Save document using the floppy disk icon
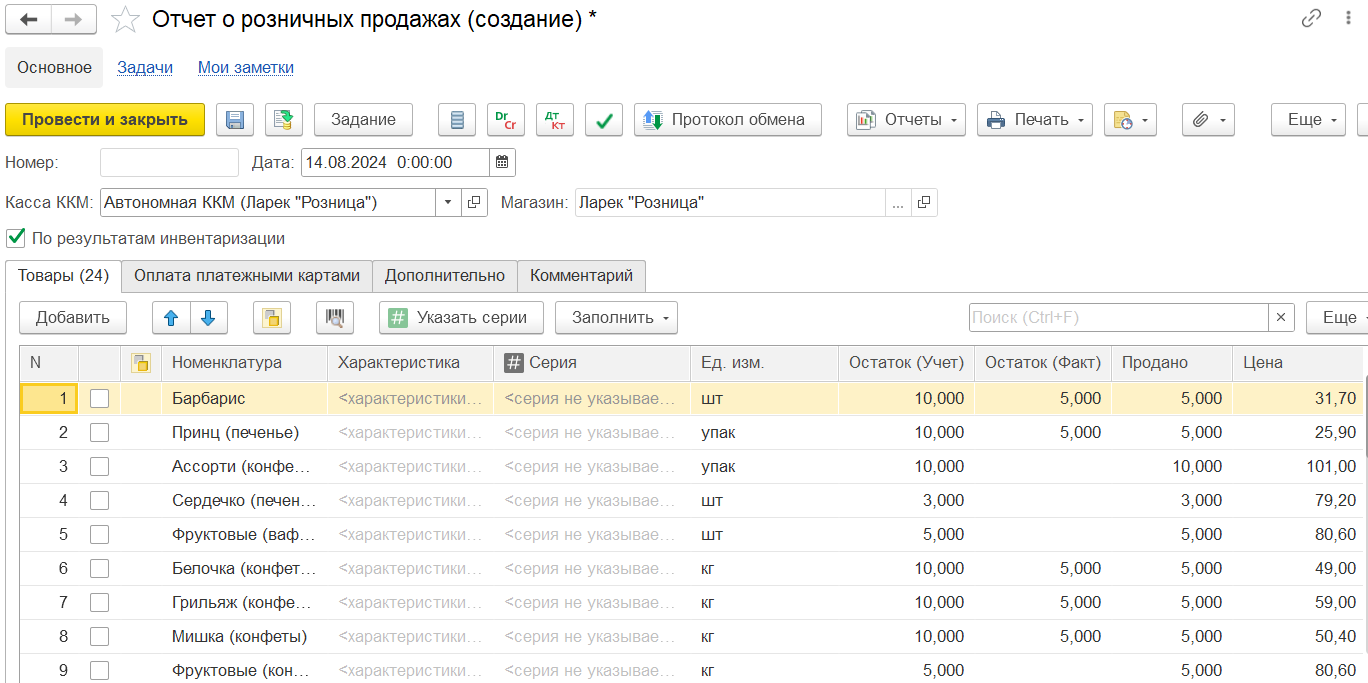Screen dimensions: 1368x683 click(235, 120)
